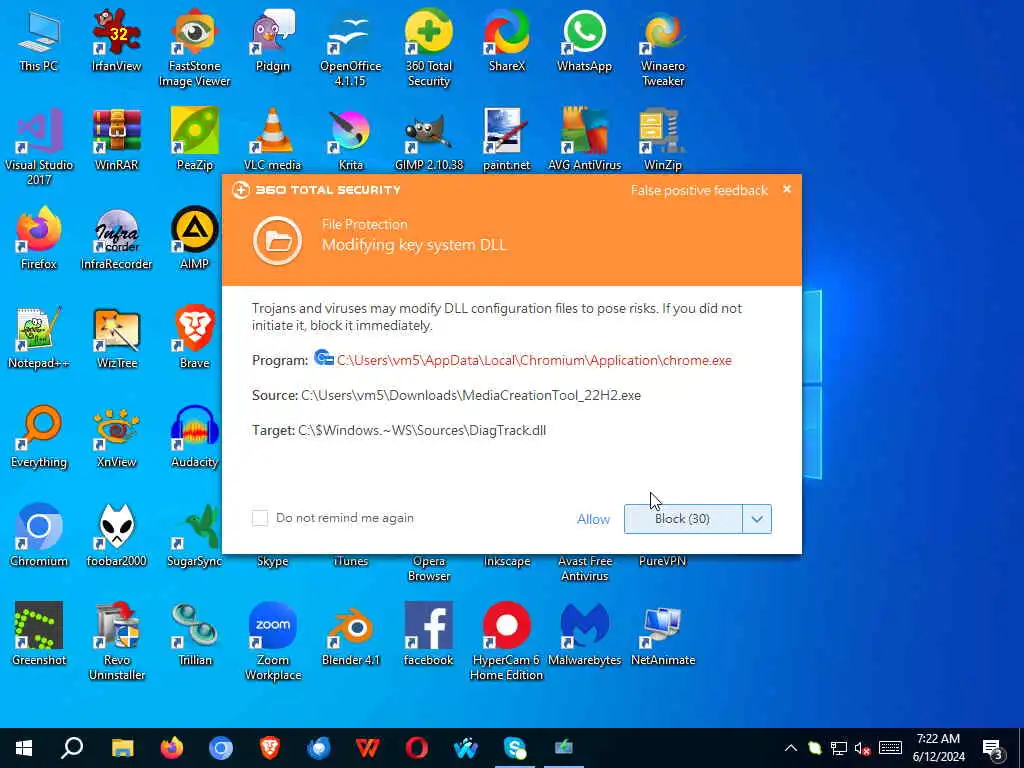
Task: Close the 360 Total Security alert
Action: click(x=787, y=189)
